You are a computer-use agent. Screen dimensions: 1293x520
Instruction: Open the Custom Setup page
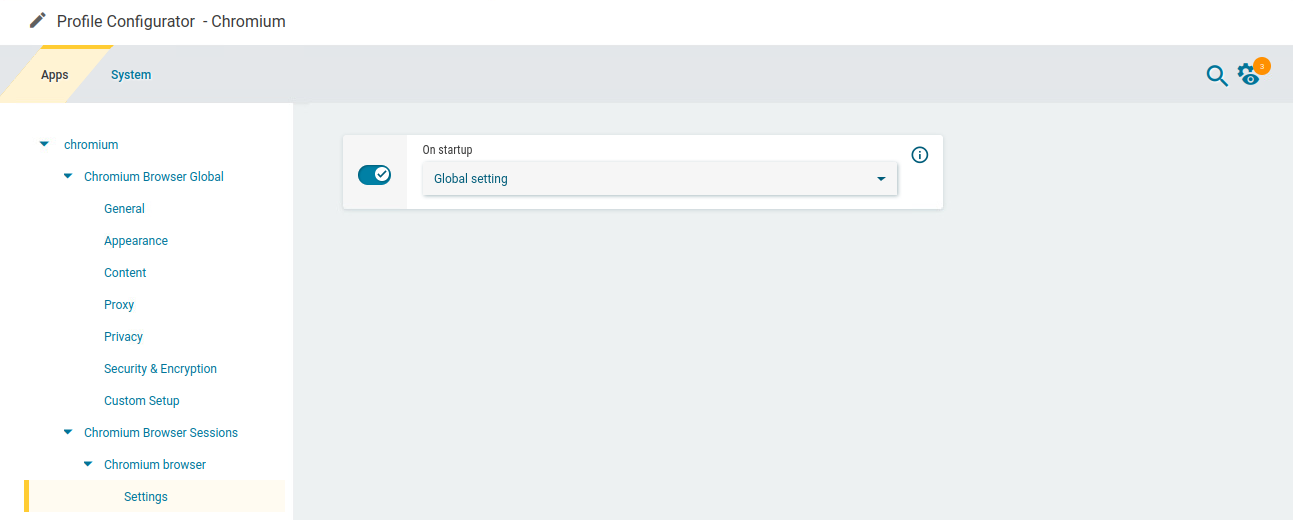pos(142,401)
